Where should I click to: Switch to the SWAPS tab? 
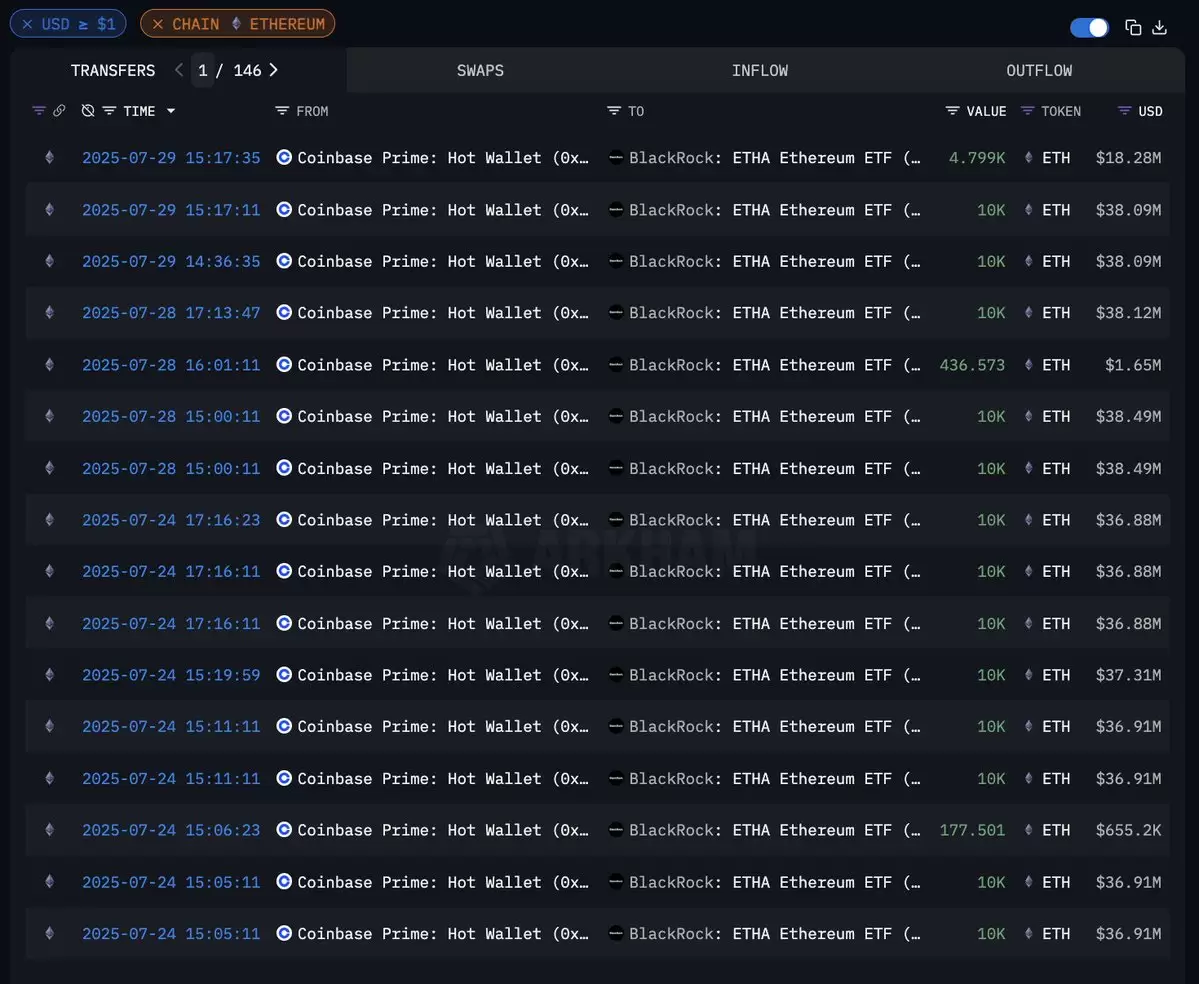tap(480, 70)
